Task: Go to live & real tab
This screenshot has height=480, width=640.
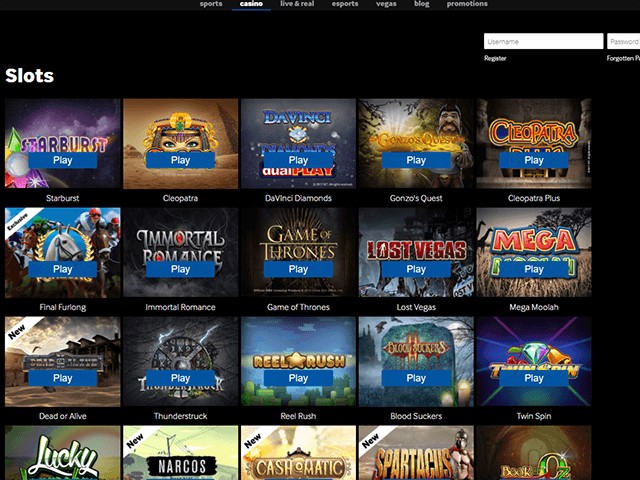Action: point(297,4)
